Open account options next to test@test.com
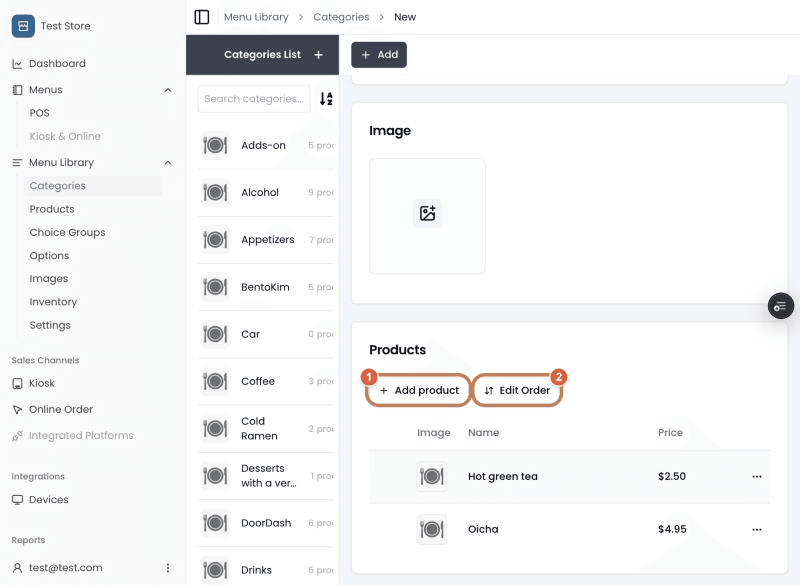This screenshot has height=585, width=800. [168, 568]
